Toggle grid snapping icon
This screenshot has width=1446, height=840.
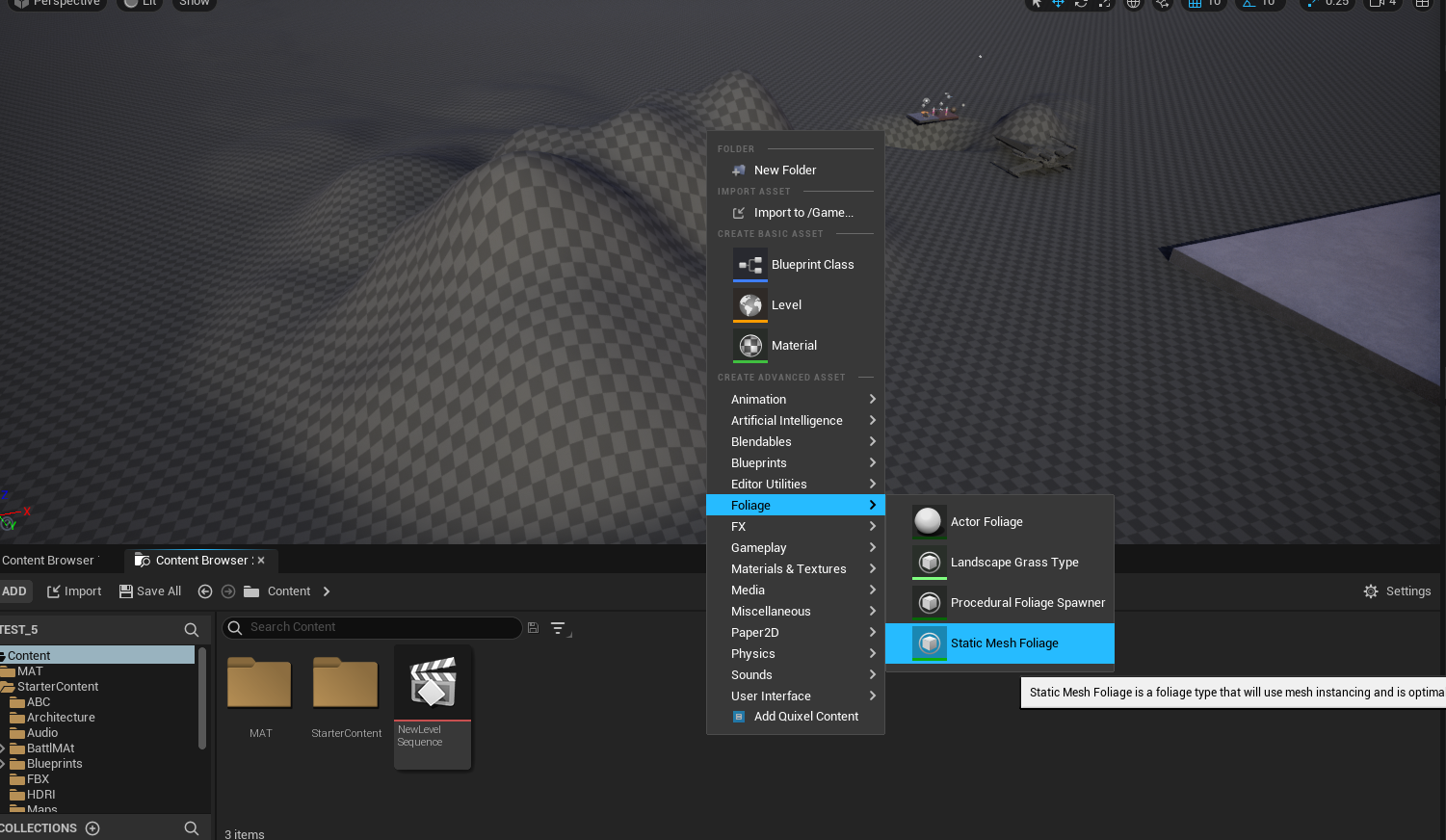[1195, 3]
